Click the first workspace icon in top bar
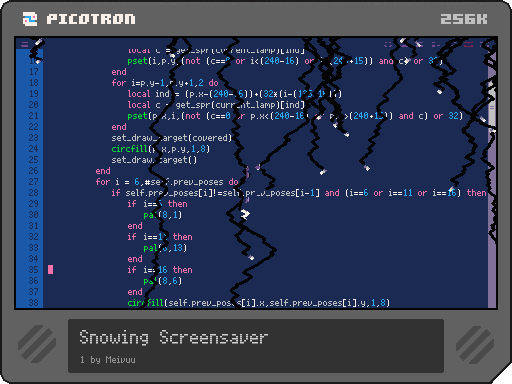512x384 pixels. [x=388, y=44]
